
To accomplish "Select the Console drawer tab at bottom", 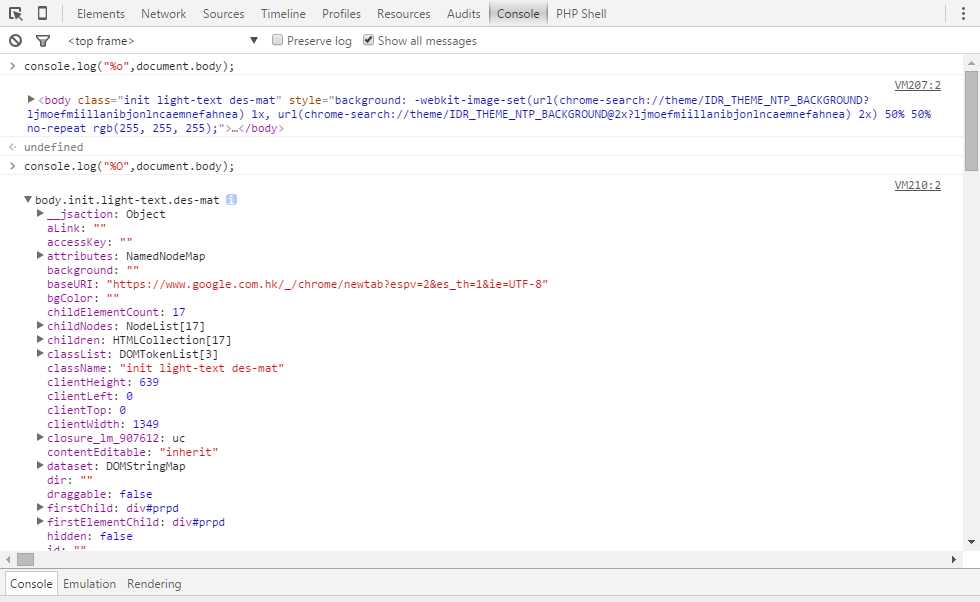I will 31,584.
